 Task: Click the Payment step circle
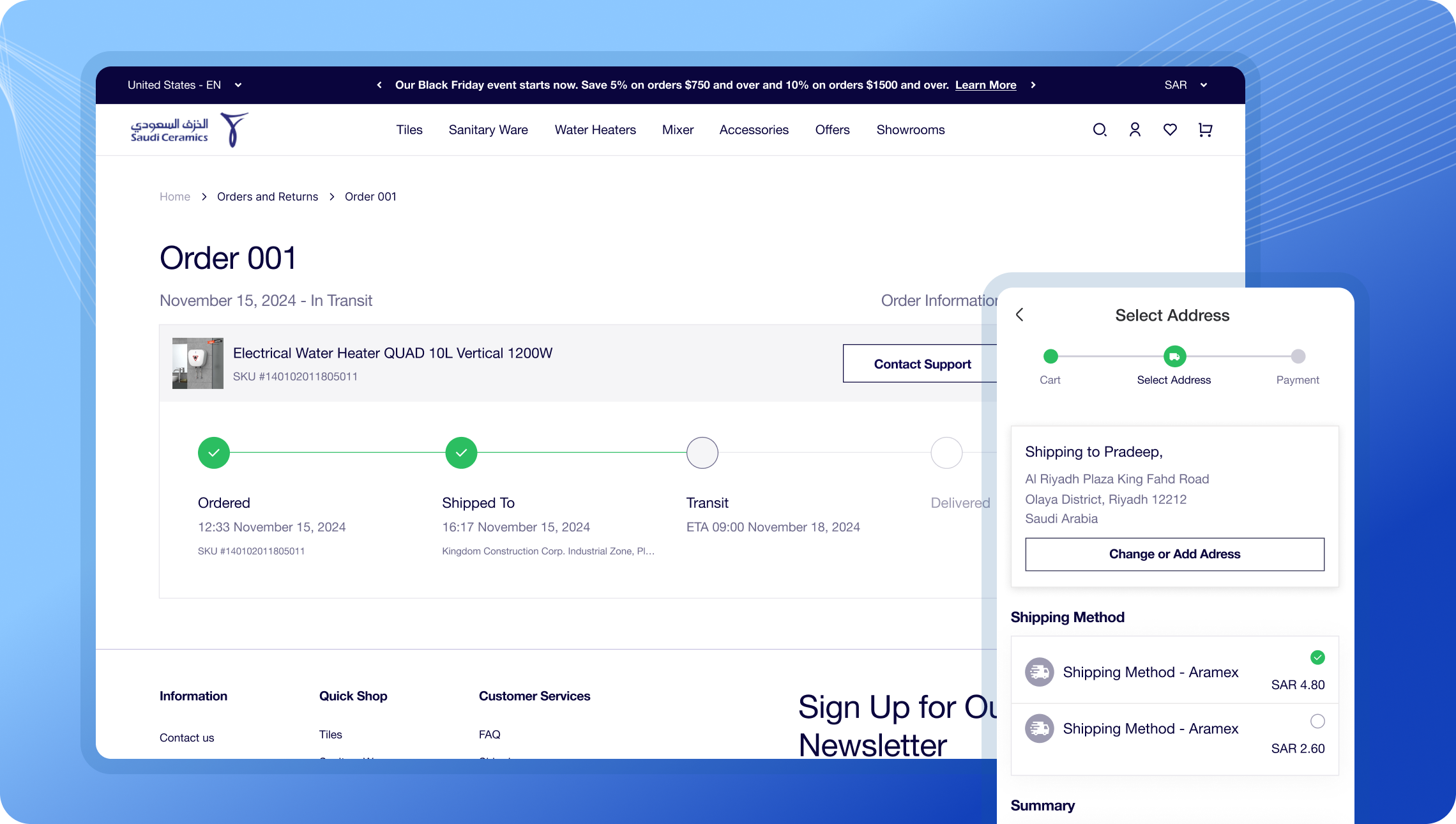click(1298, 356)
